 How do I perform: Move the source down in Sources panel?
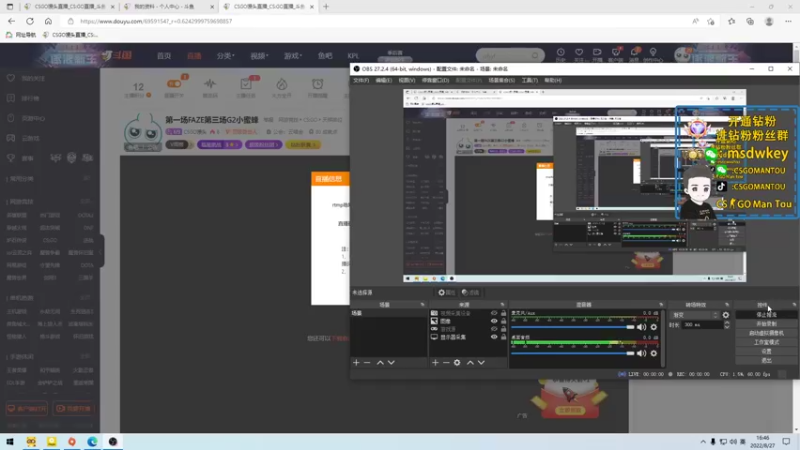481,362
